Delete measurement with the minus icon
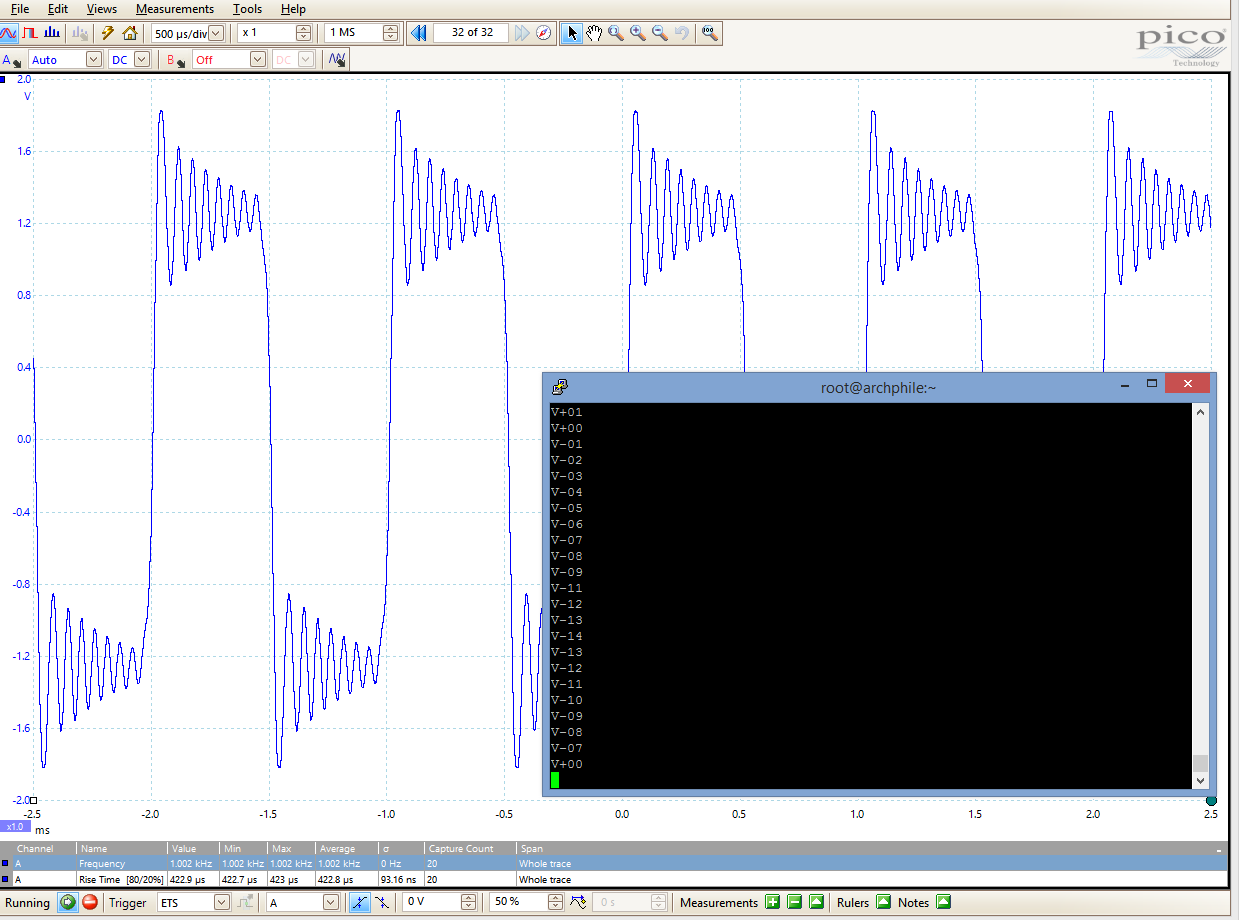Image resolution: width=1239 pixels, height=920 pixels. click(795, 902)
